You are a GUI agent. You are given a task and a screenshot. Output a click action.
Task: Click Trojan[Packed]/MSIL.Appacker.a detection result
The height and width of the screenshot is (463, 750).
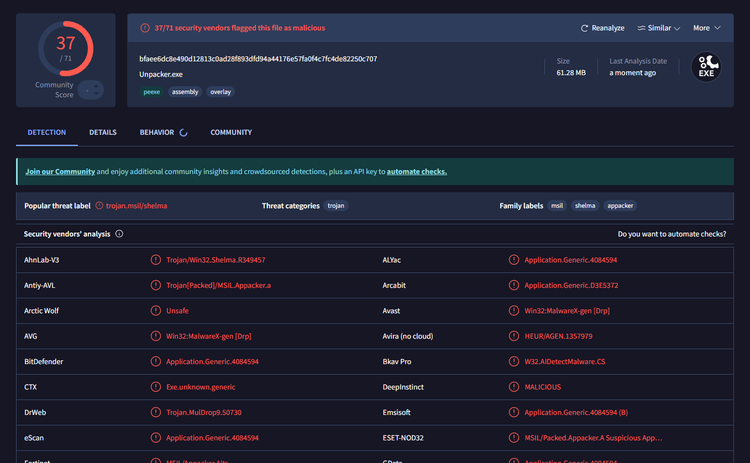[x=219, y=285]
